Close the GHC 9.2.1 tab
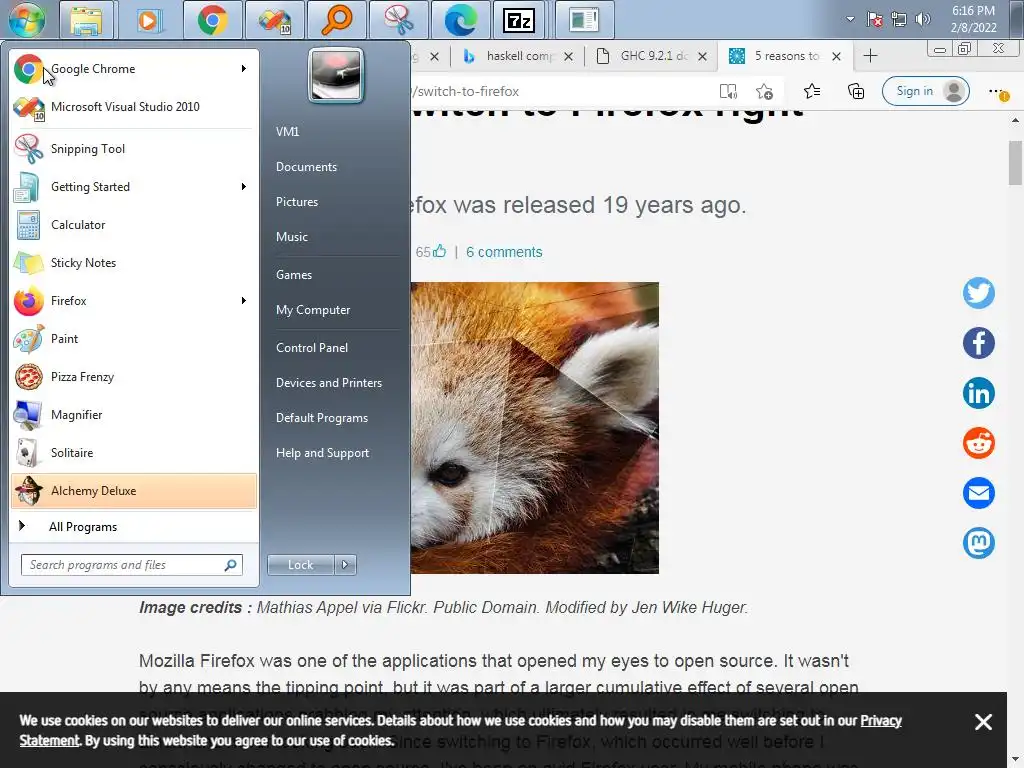Image resolution: width=1024 pixels, height=768 pixels. (x=702, y=57)
